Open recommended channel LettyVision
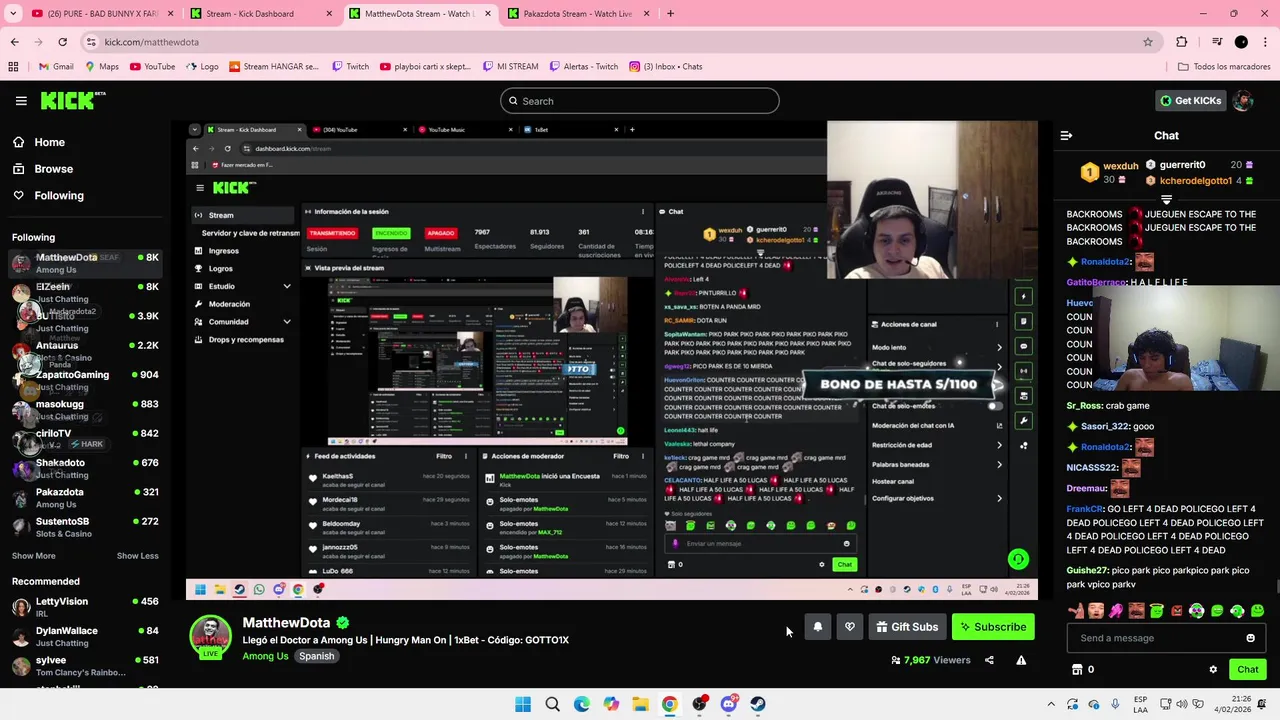The image size is (1280, 720). (x=84, y=607)
